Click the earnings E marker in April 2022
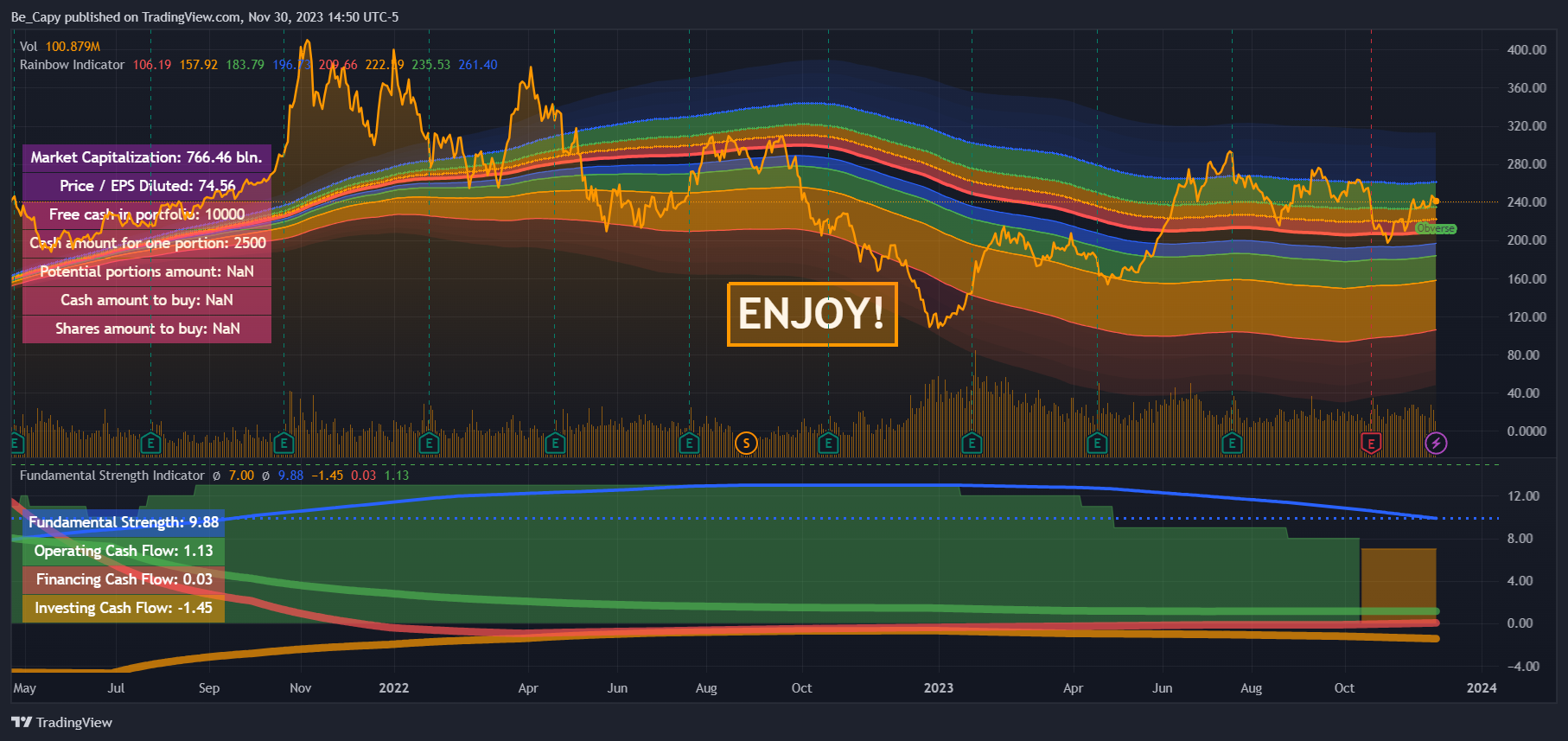The width and height of the screenshot is (1568, 741). (x=555, y=444)
